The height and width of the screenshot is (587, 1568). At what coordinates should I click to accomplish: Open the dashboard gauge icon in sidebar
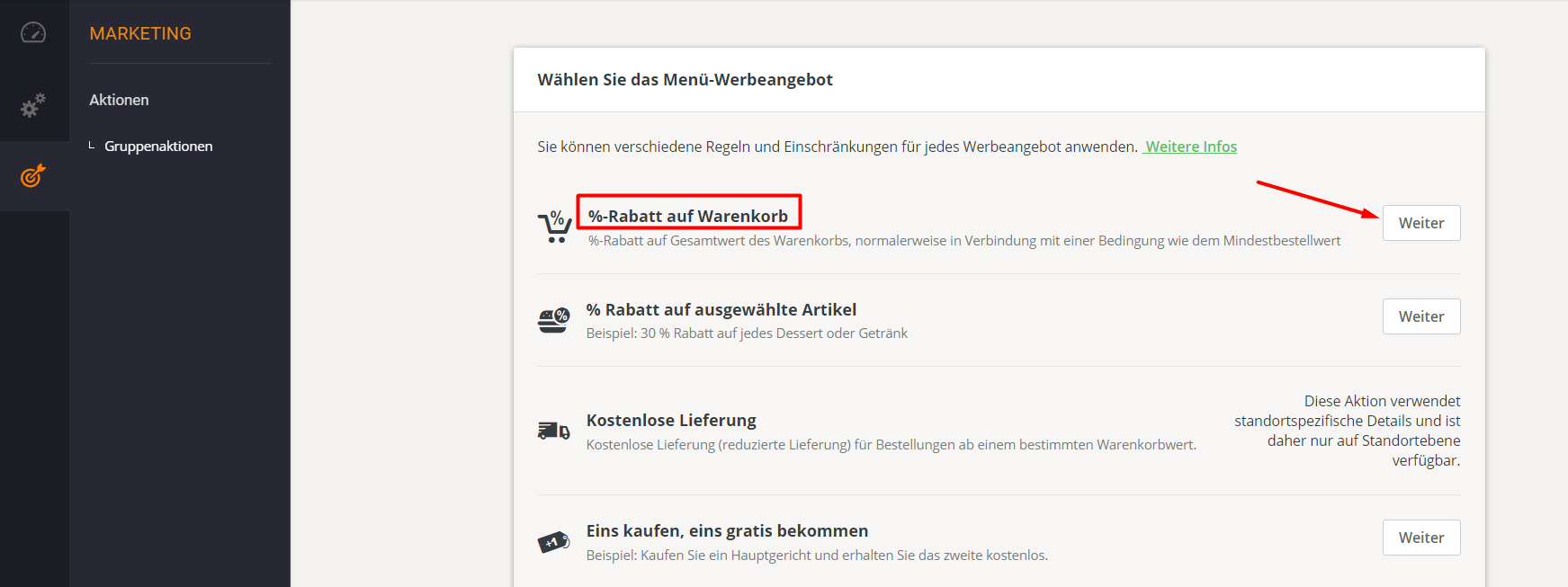click(33, 33)
